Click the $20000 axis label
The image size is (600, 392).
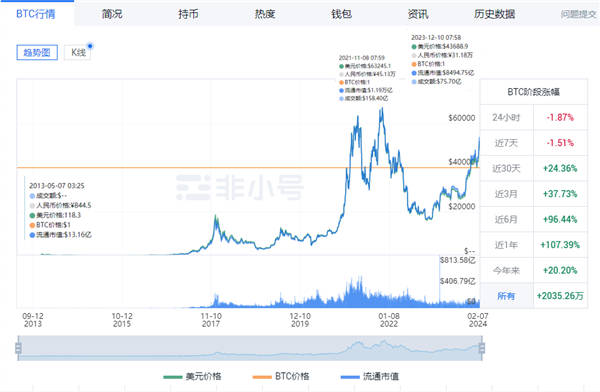point(462,207)
